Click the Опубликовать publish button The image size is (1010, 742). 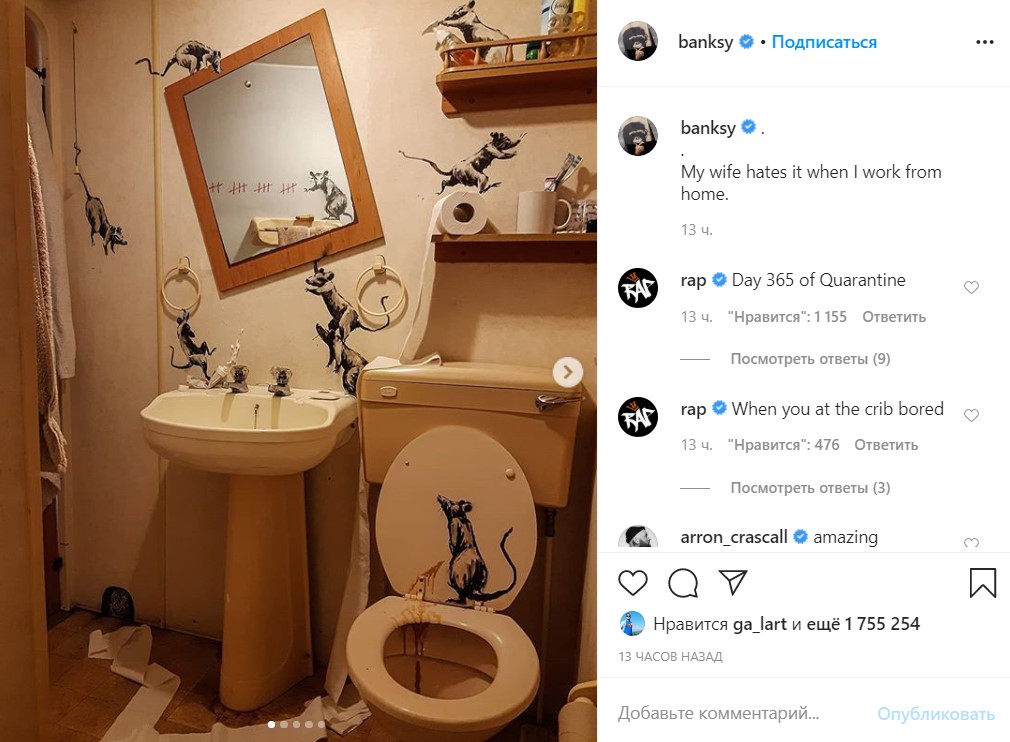pos(935,714)
